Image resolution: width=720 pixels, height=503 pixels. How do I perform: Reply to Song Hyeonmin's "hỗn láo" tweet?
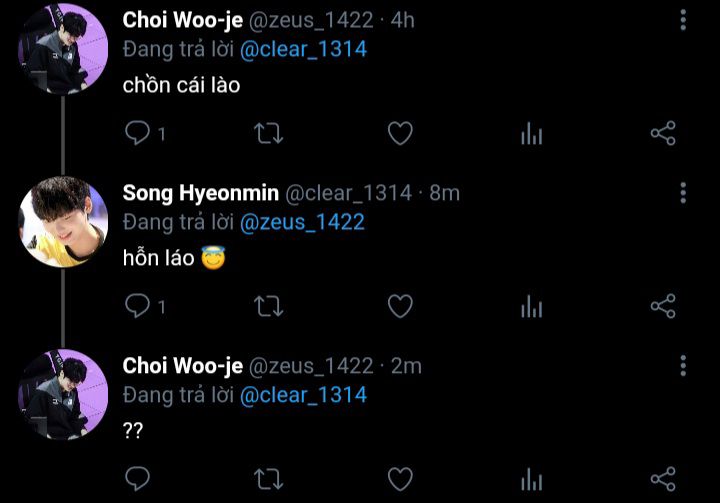pyautogui.click(x=137, y=306)
